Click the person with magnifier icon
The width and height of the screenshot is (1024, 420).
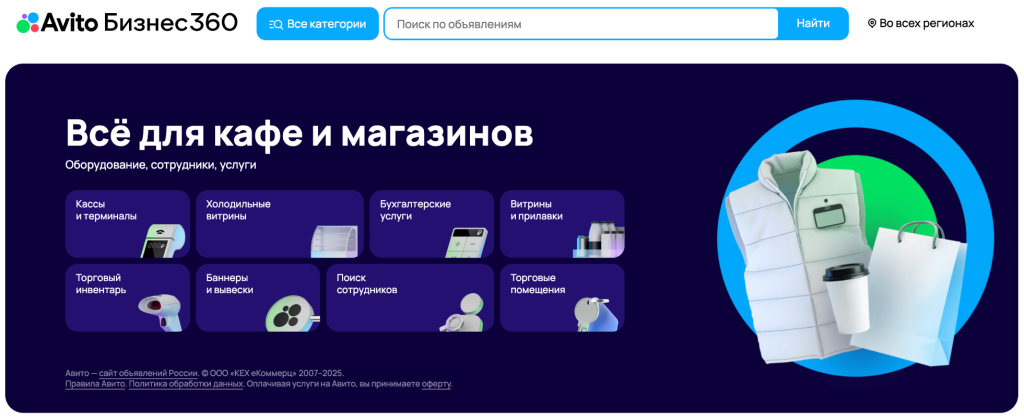[461, 314]
